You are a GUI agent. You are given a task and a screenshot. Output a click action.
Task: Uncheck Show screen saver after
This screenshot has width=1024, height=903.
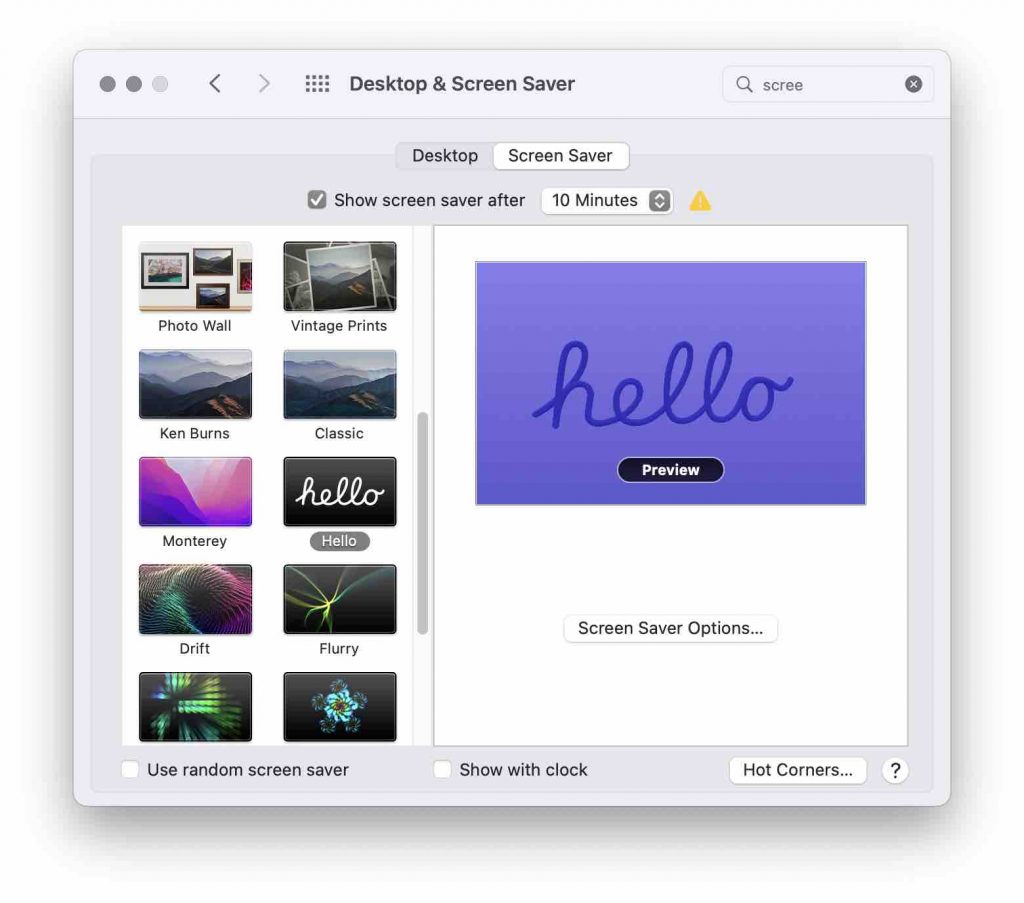(x=317, y=200)
